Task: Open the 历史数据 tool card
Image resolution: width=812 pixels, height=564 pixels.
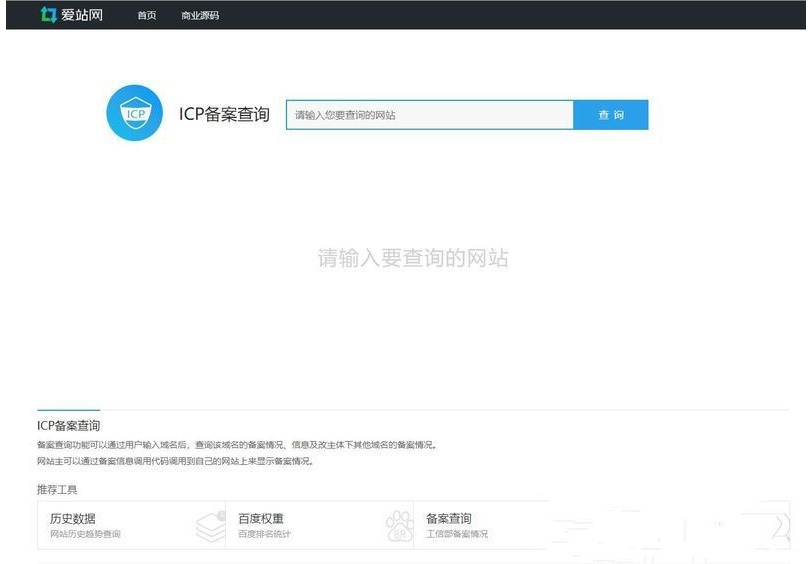Action: [132, 525]
